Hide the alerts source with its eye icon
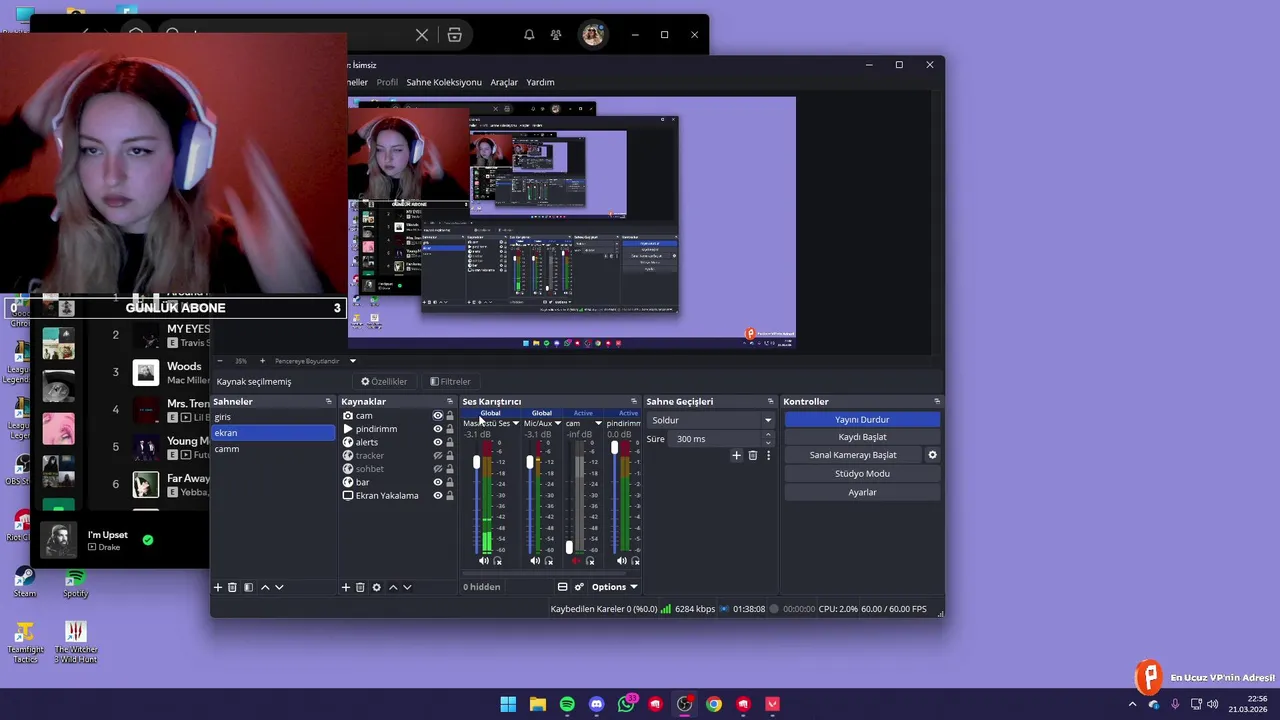 (437, 442)
